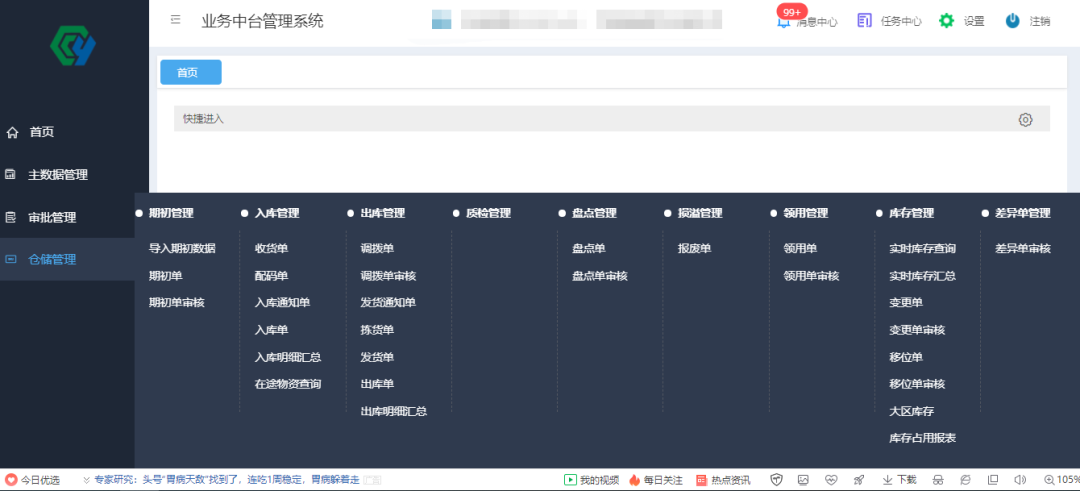Click the glasses reading-mode icon
Image resolution: width=1080 pixels, height=491 pixels.
pyautogui.click(x=937, y=480)
